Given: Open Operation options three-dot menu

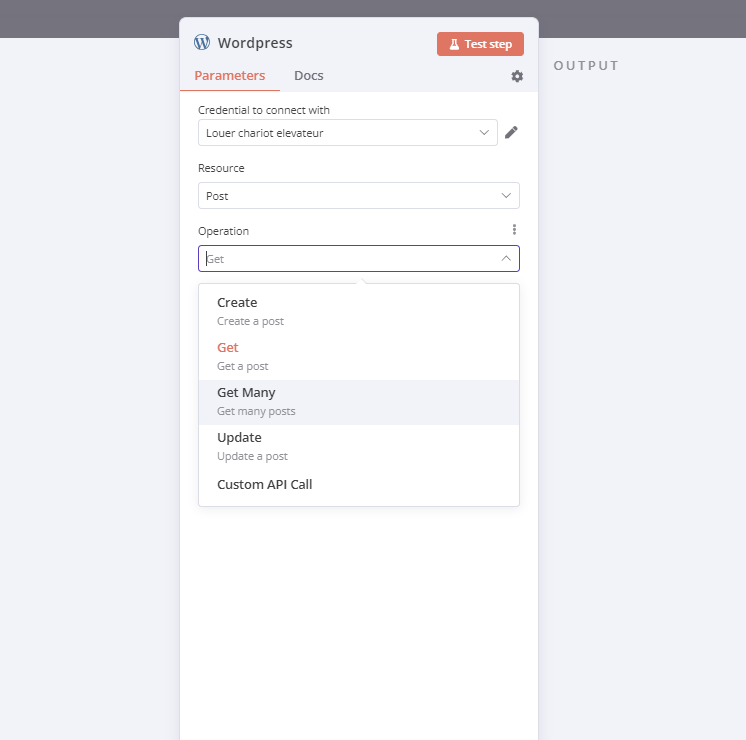Looking at the screenshot, I should (514, 230).
